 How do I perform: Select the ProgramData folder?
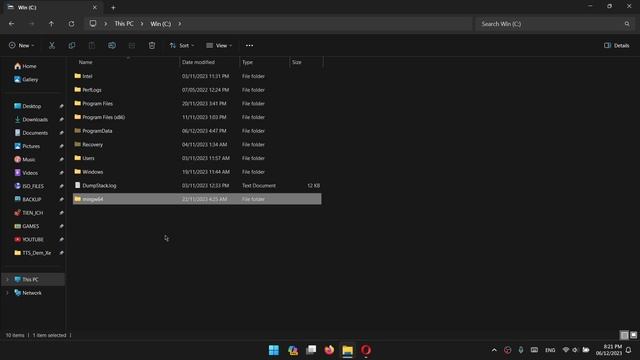197,131
